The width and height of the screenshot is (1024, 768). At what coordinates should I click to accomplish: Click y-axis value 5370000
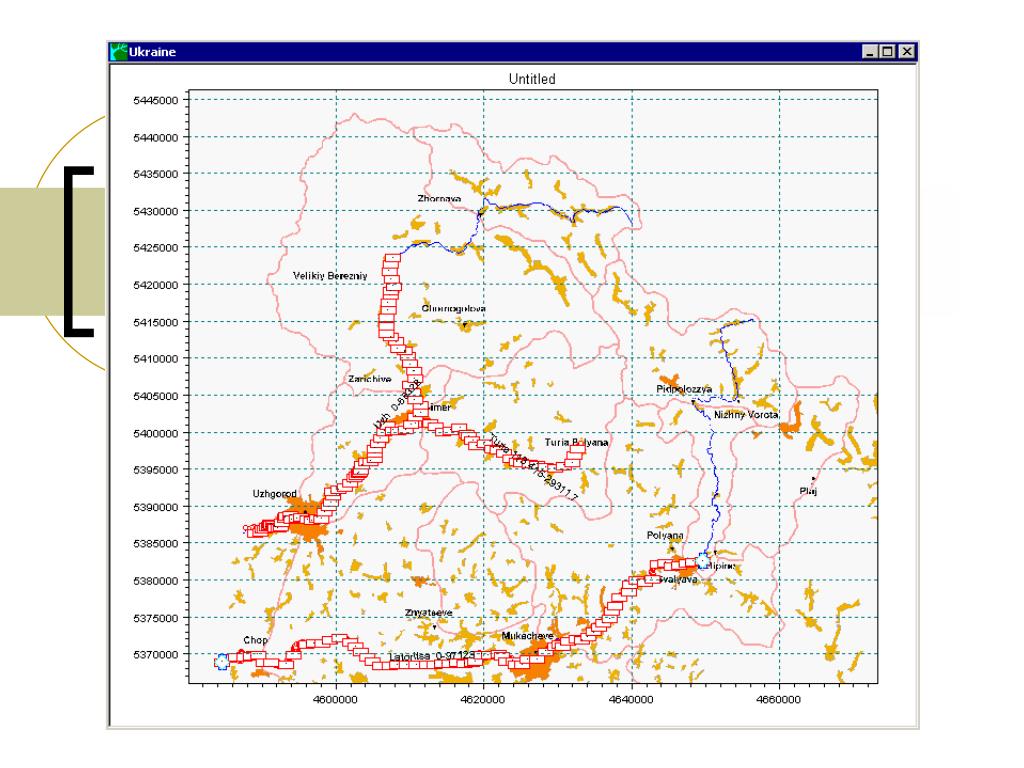(155, 655)
